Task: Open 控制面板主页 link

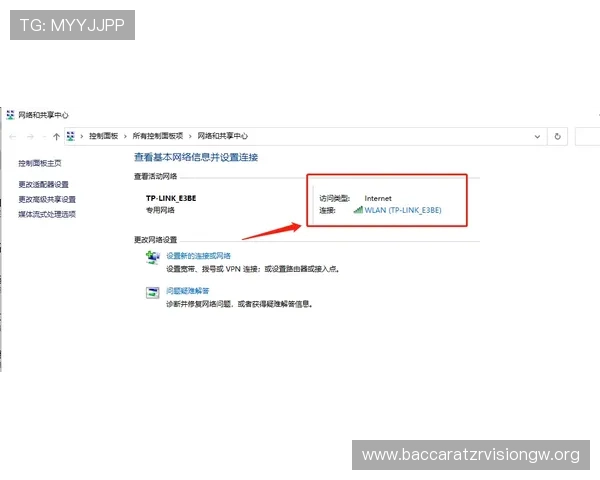Action: pos(40,163)
